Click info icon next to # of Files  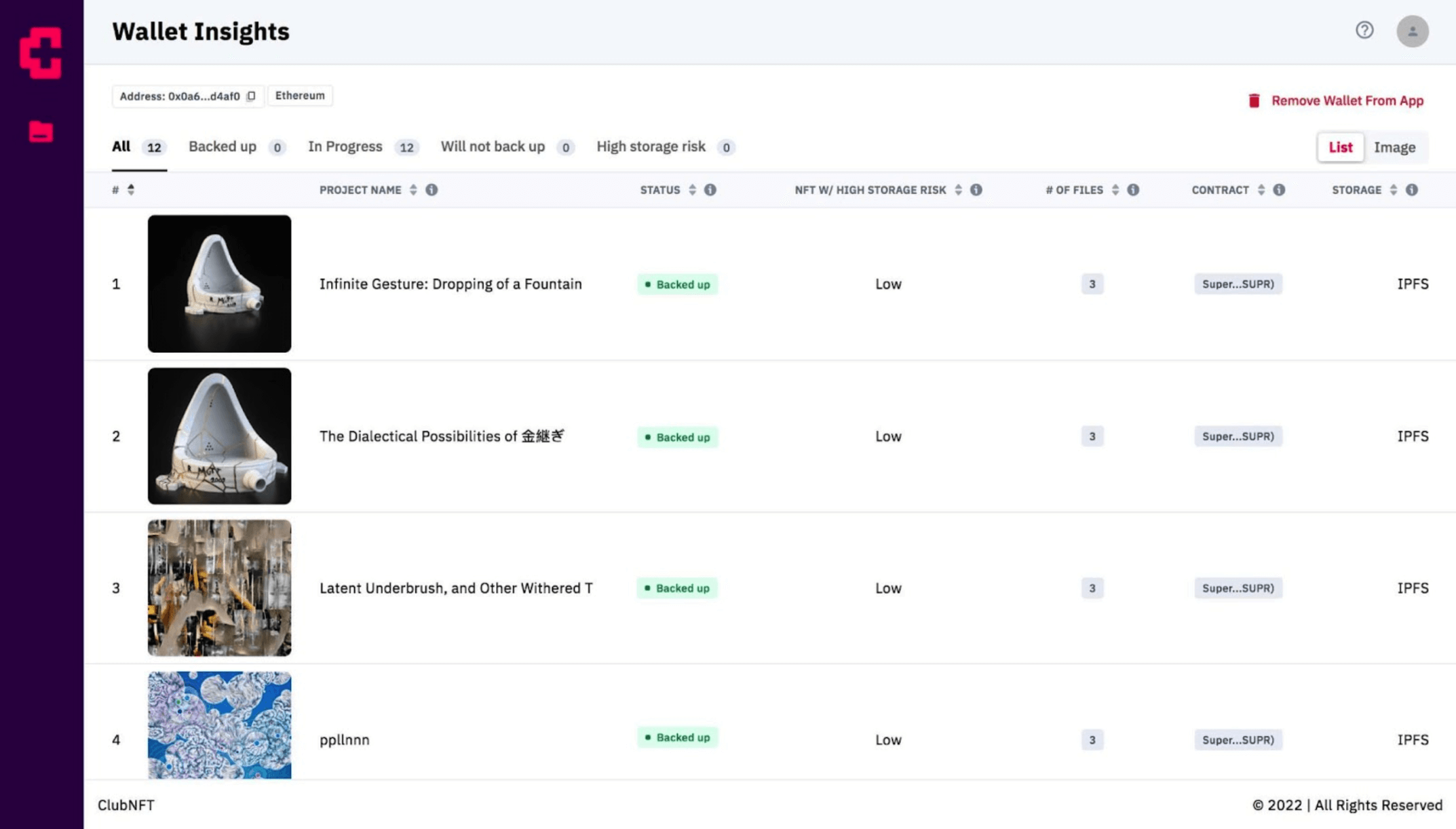point(1133,190)
